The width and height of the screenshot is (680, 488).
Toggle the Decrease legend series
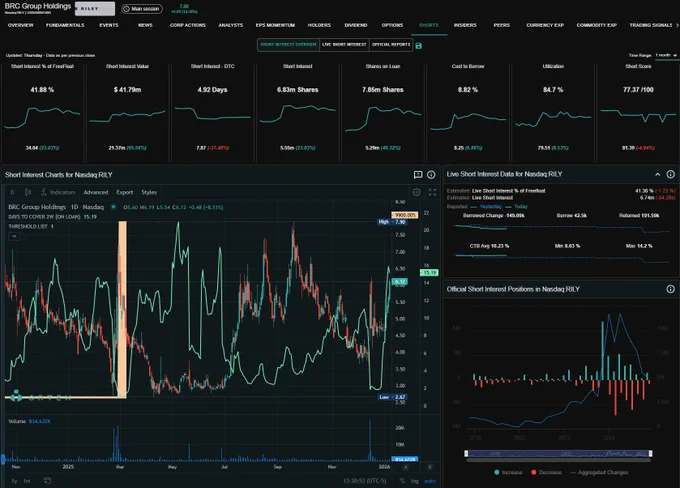pyautogui.click(x=546, y=472)
